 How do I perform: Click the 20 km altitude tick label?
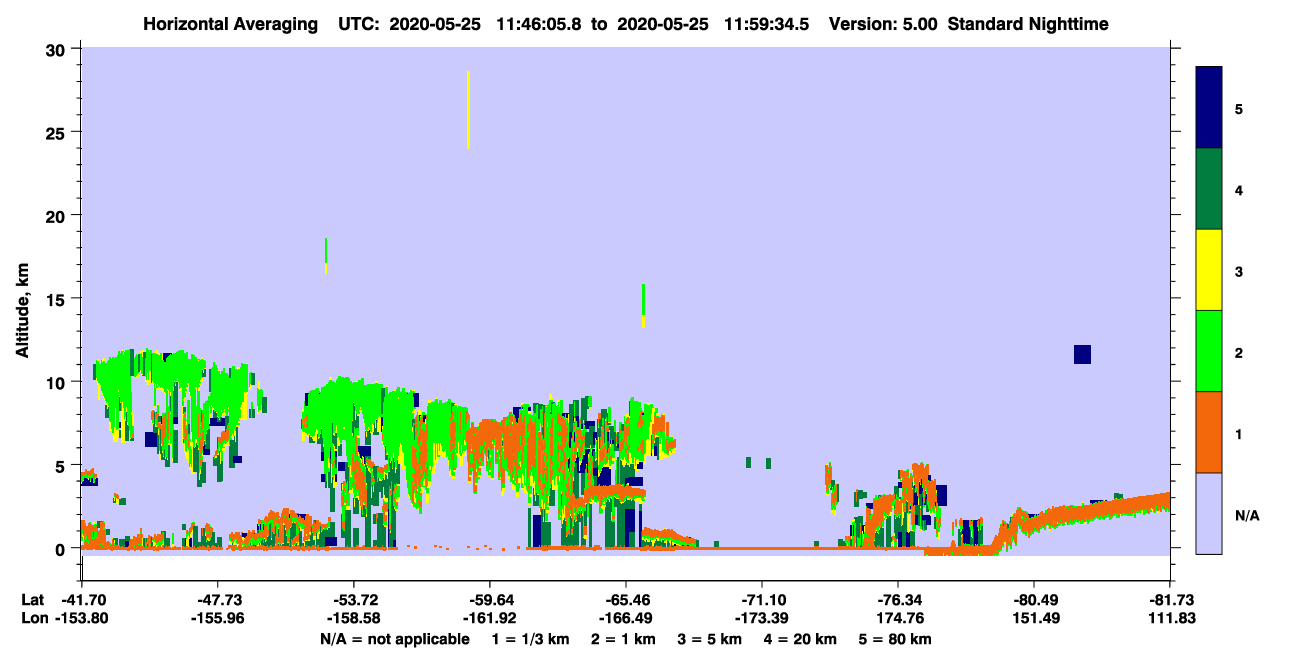pyautogui.click(x=58, y=215)
